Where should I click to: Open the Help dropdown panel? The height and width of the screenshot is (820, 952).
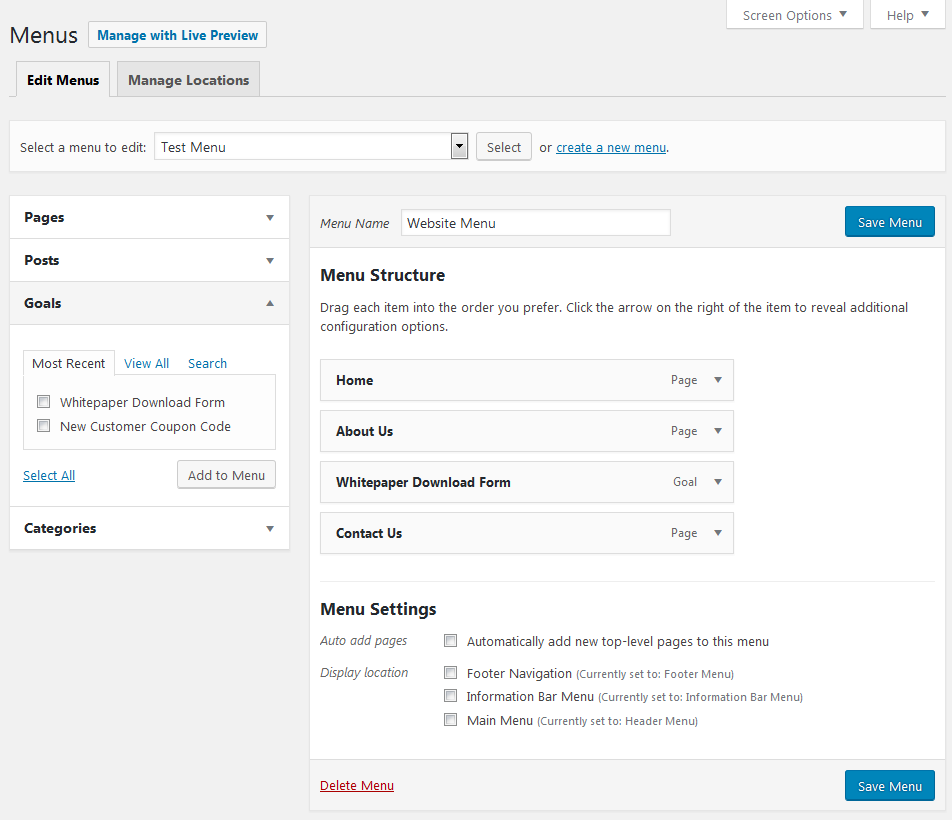[908, 15]
